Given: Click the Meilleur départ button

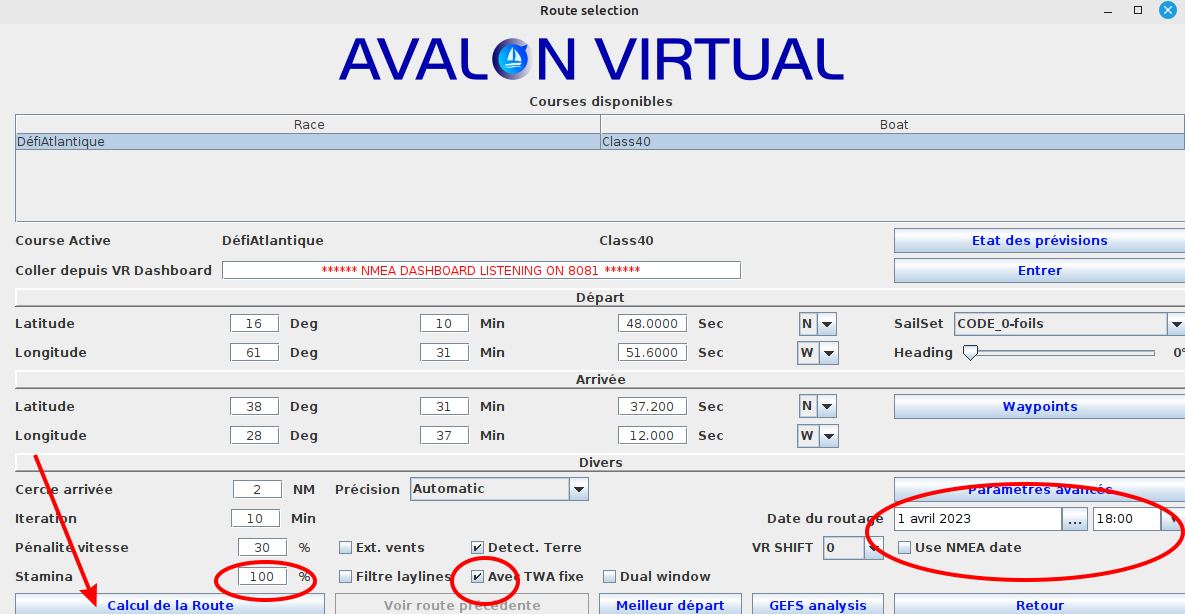Looking at the screenshot, I should click(x=669, y=604).
